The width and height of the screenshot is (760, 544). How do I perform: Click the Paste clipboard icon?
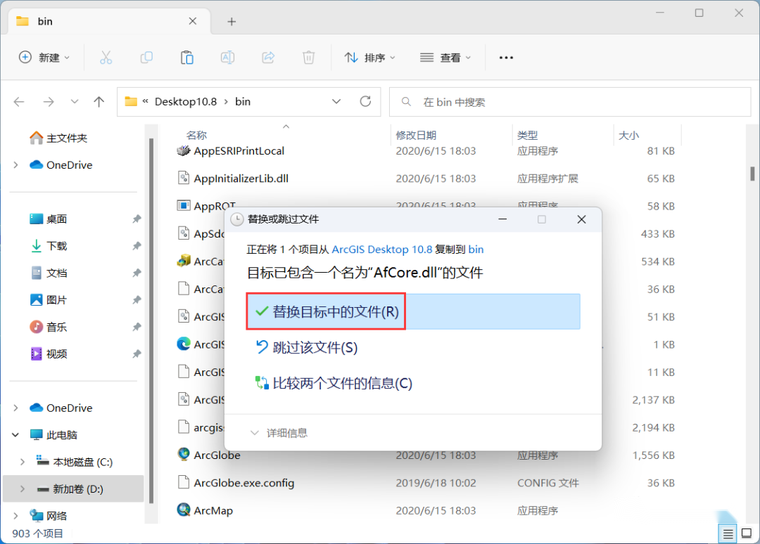click(187, 58)
